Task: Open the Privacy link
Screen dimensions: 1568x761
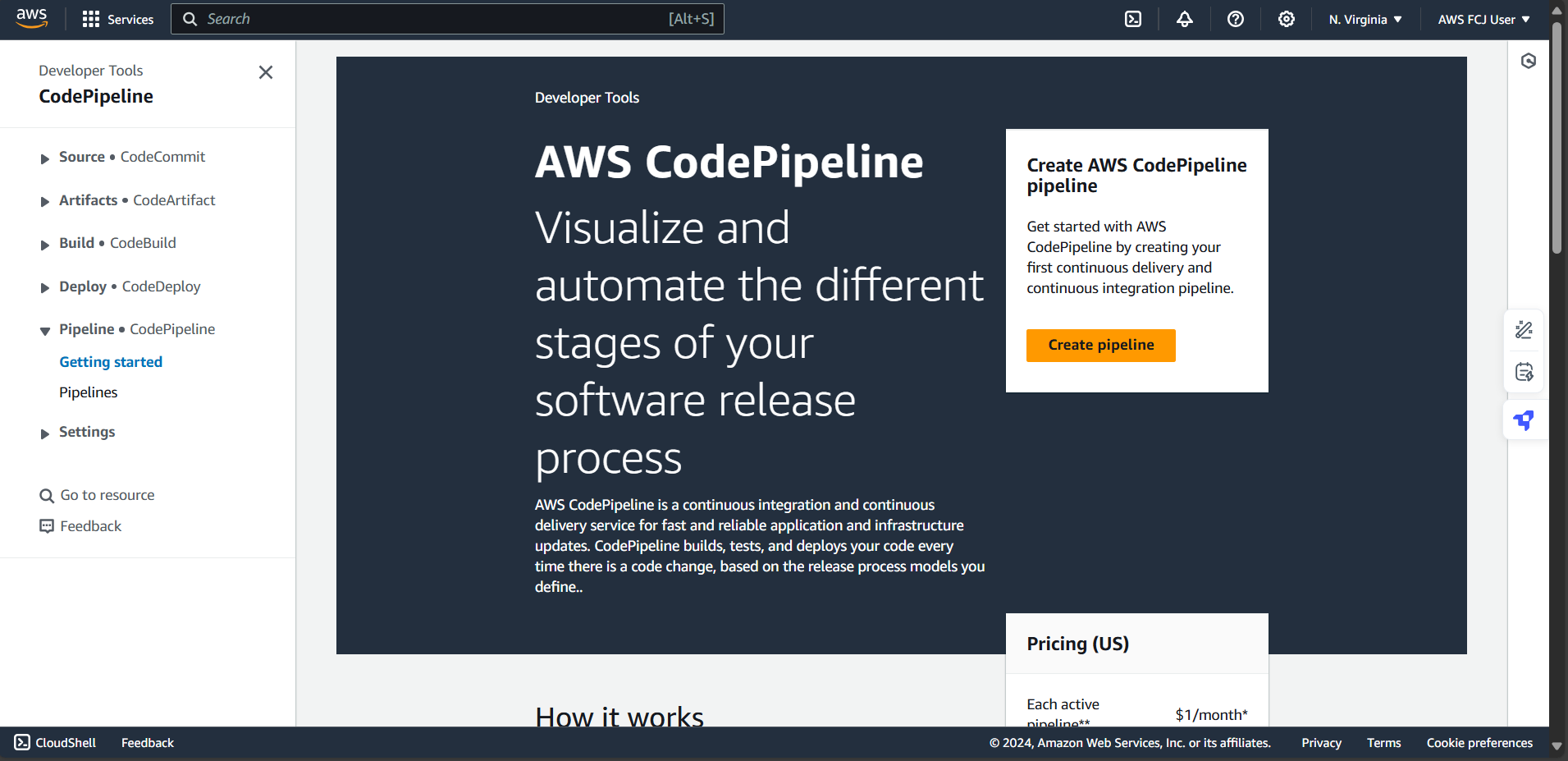Action: click(1321, 742)
